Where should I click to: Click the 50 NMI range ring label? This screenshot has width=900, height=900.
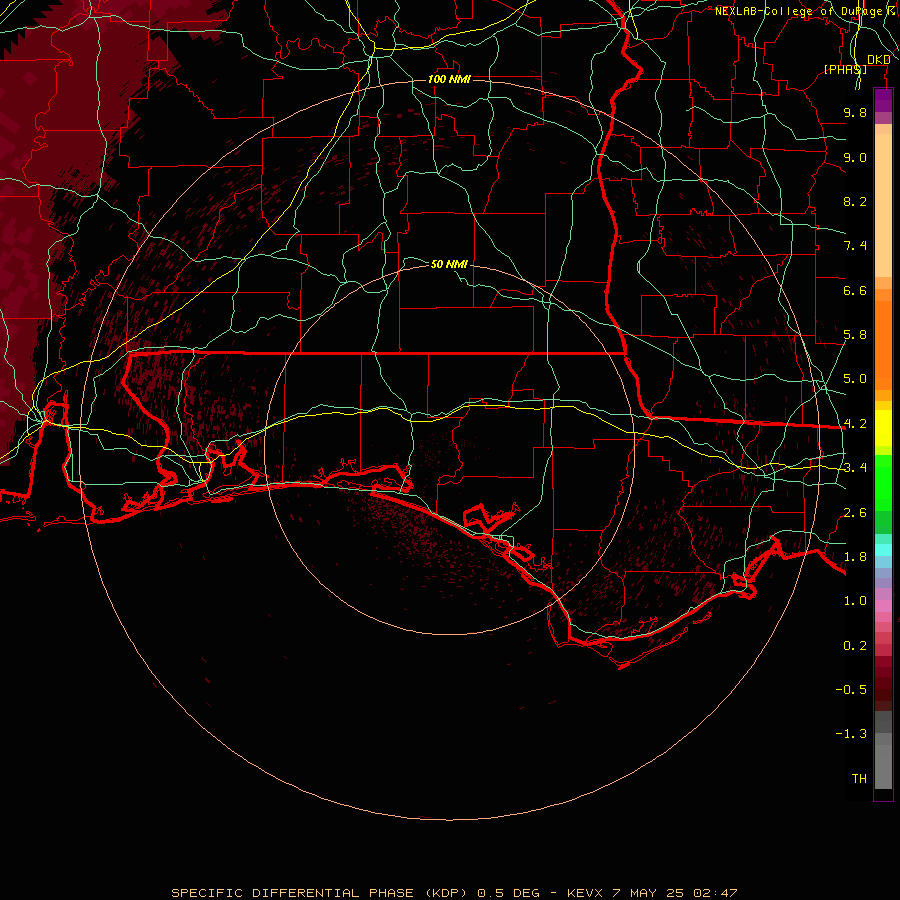[449, 264]
